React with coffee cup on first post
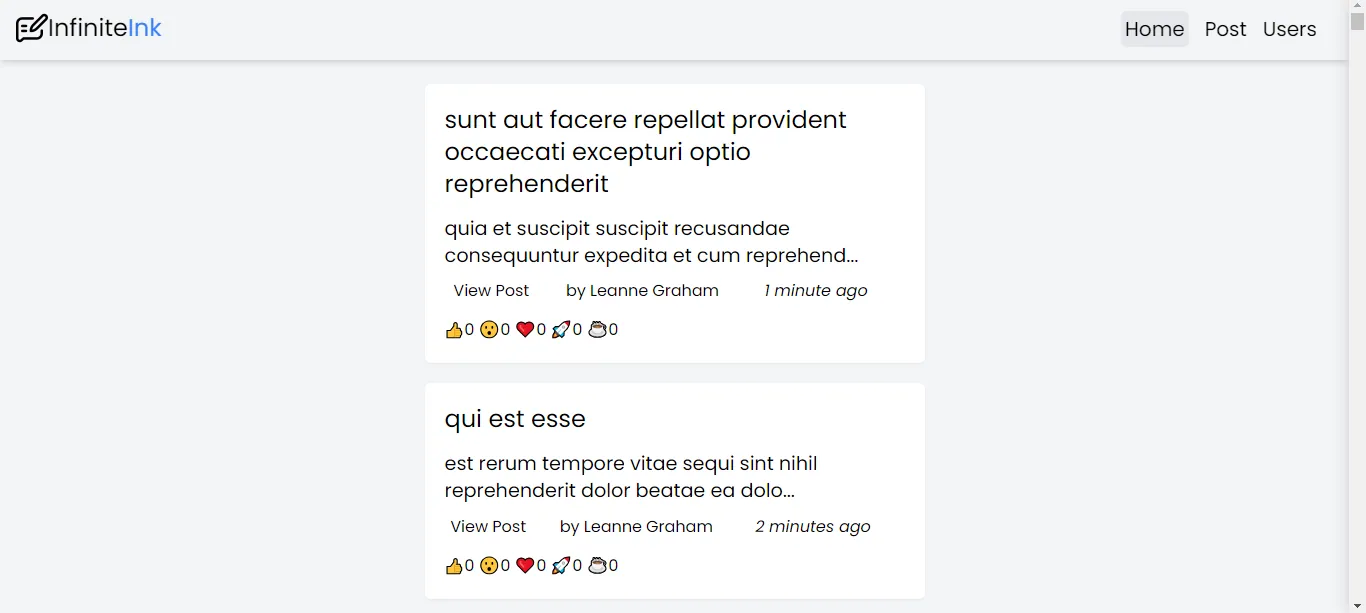This screenshot has height=613, width=1366. 603,330
